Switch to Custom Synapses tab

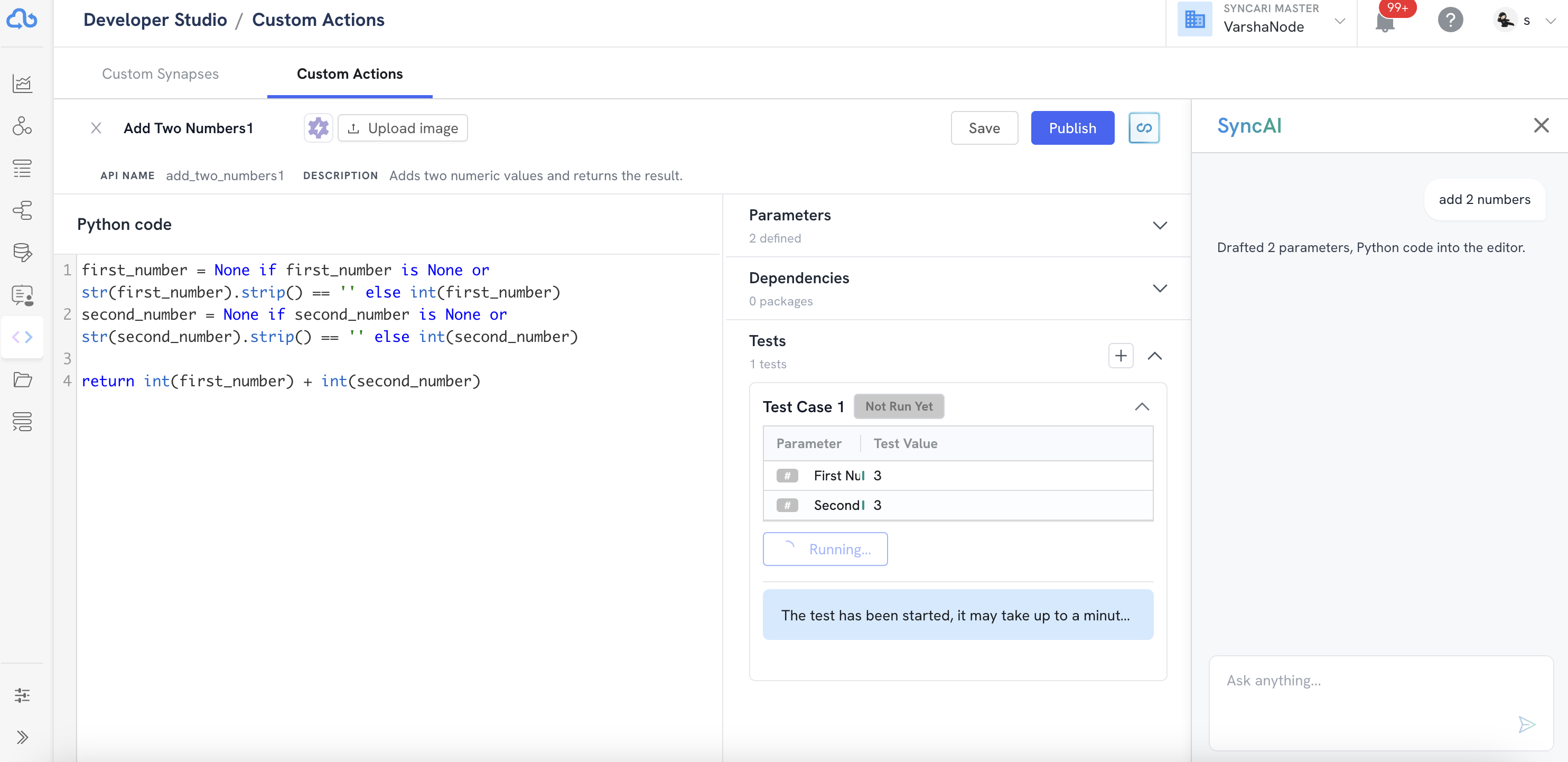click(160, 73)
